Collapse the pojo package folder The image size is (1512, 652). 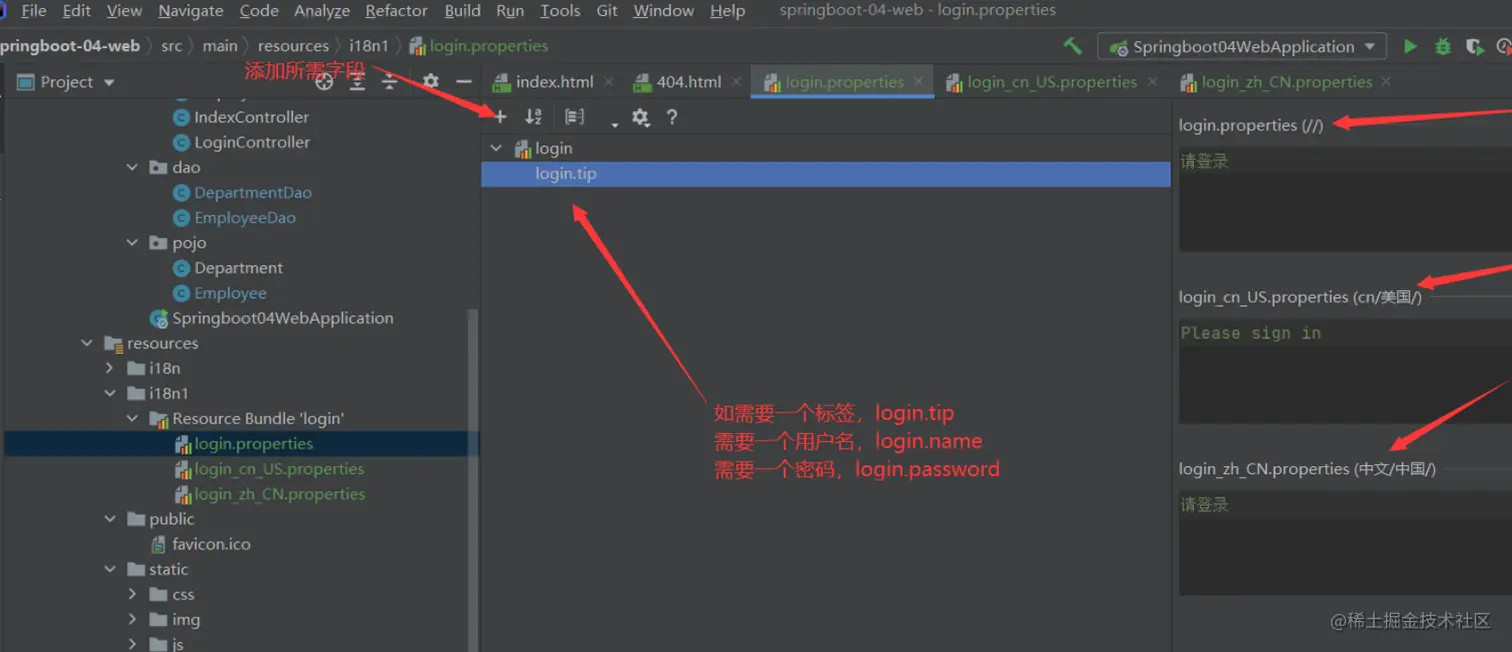132,242
